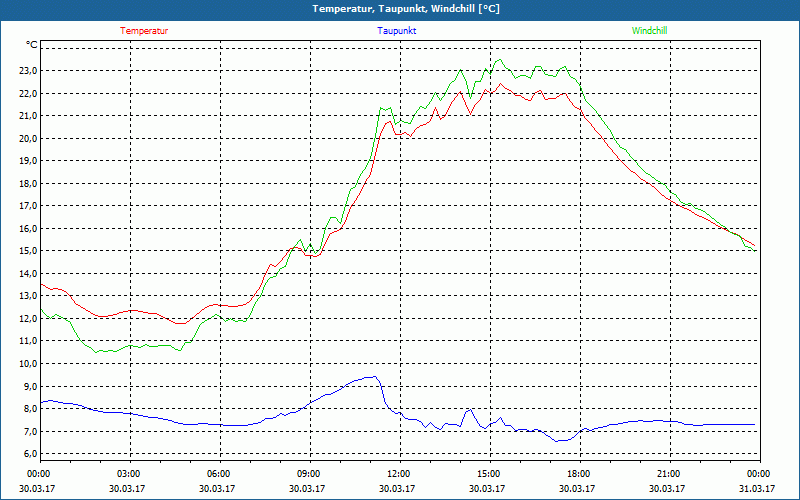Viewport: 800px width, 500px height.
Task: Click the 19,0 y-axis value
Action: [x=28, y=161]
